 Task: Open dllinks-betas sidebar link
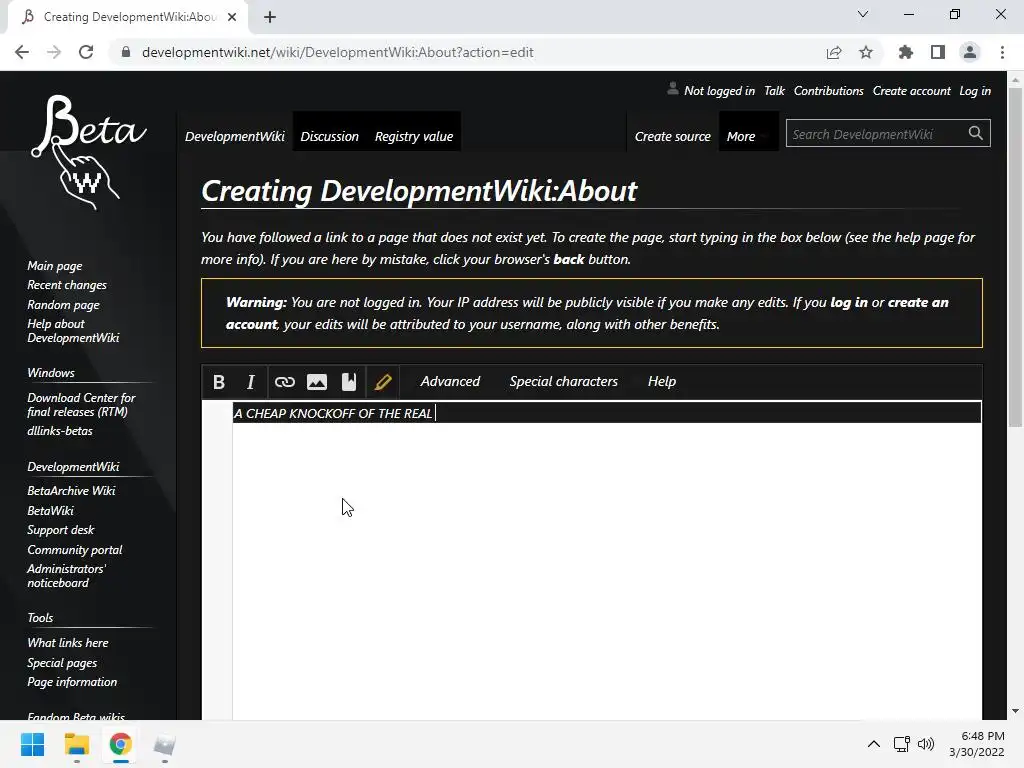click(59, 431)
